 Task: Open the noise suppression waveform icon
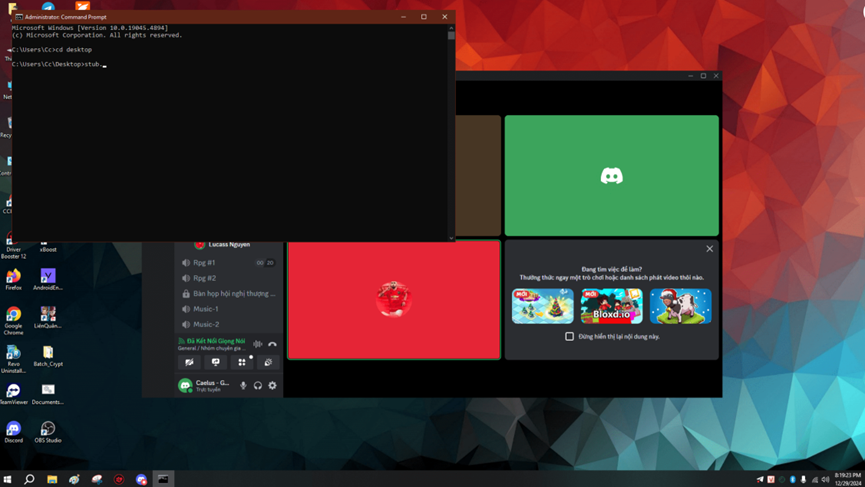pos(257,344)
